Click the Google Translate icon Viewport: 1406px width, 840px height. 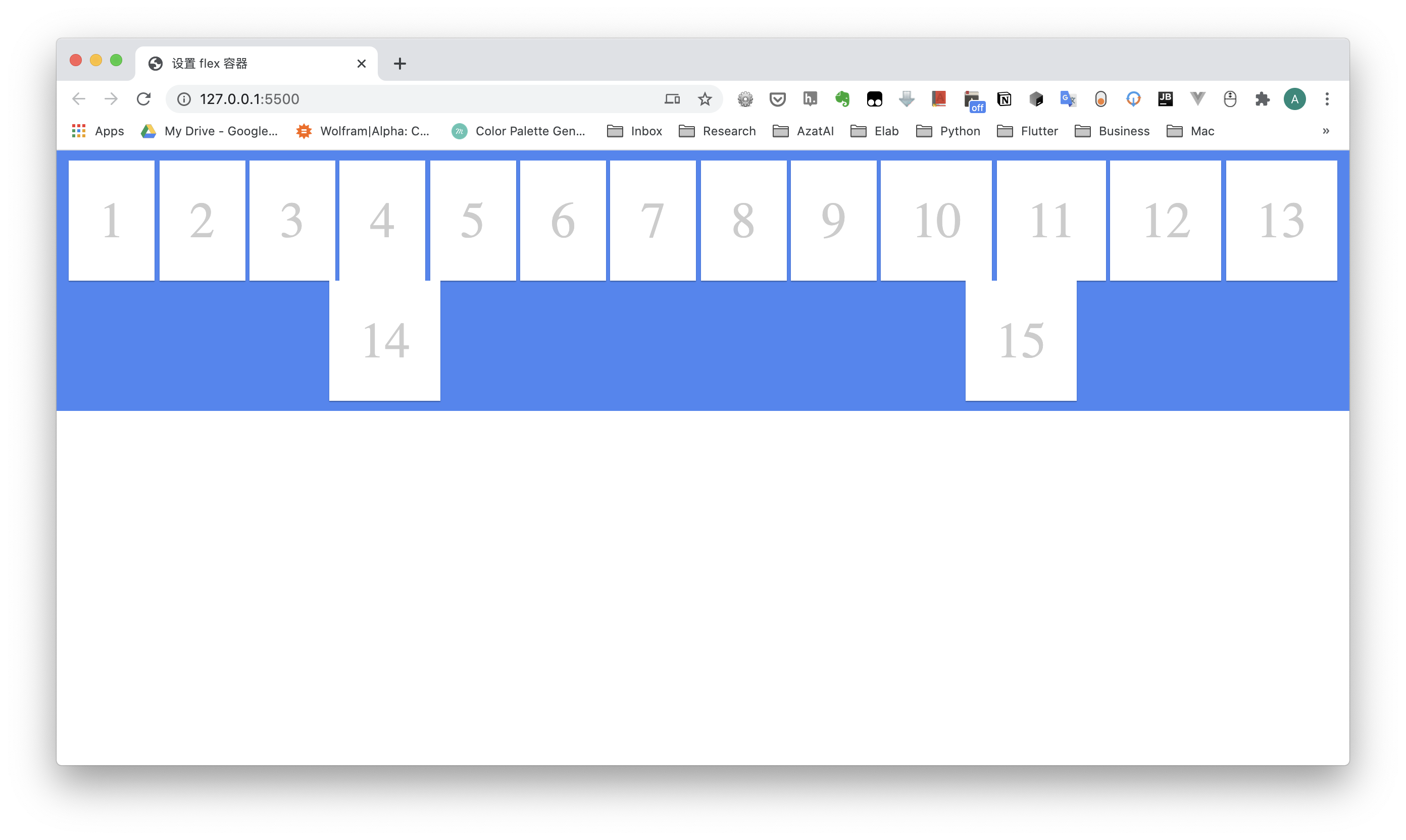pyautogui.click(x=1068, y=98)
